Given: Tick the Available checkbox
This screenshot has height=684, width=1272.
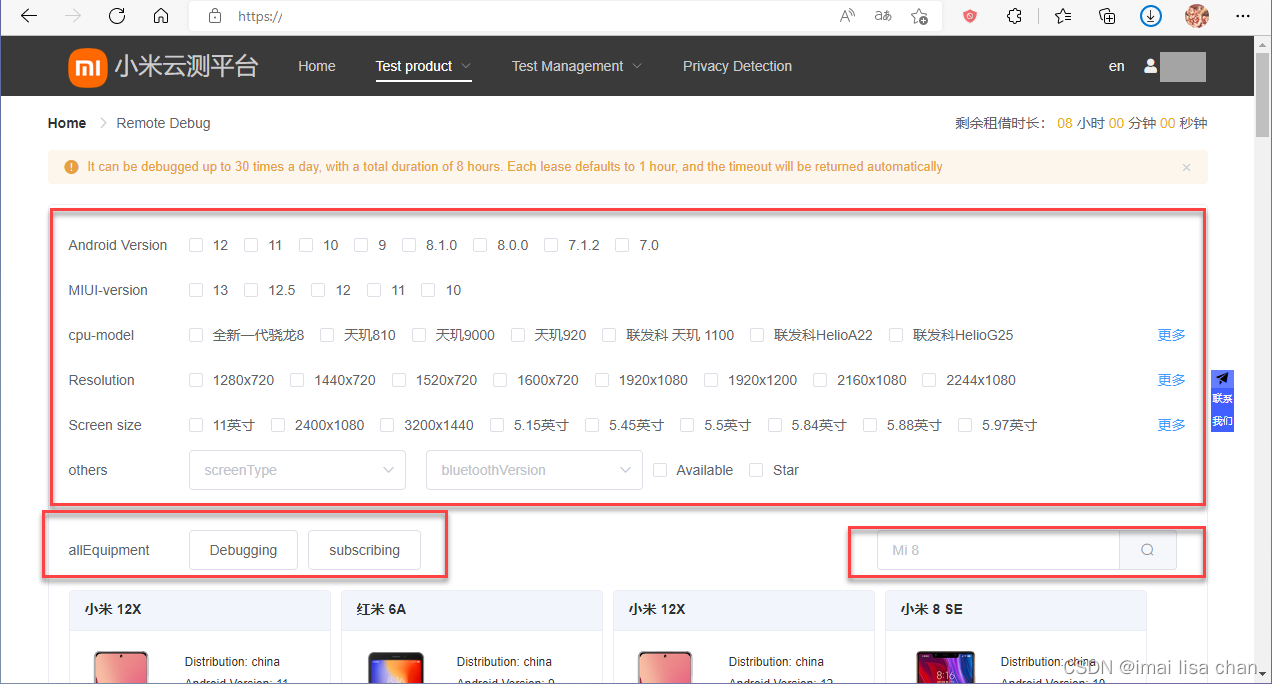Looking at the screenshot, I should [660, 470].
